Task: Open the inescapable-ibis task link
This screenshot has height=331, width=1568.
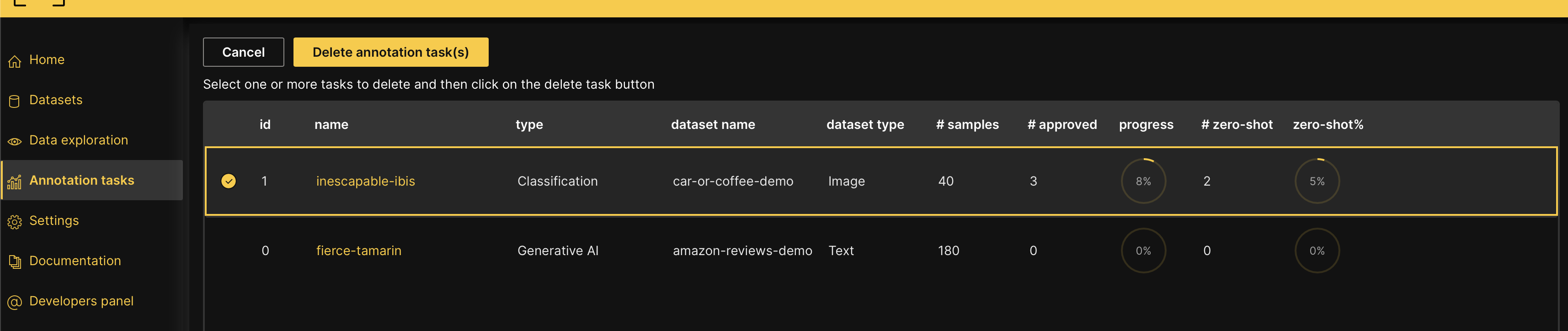Action: tap(365, 182)
